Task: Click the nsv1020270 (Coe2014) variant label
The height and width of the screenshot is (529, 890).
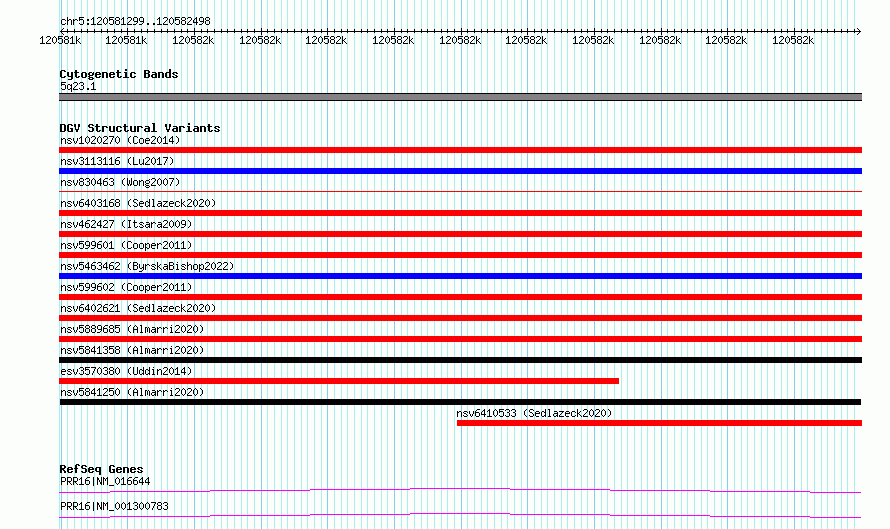Action: point(120,140)
